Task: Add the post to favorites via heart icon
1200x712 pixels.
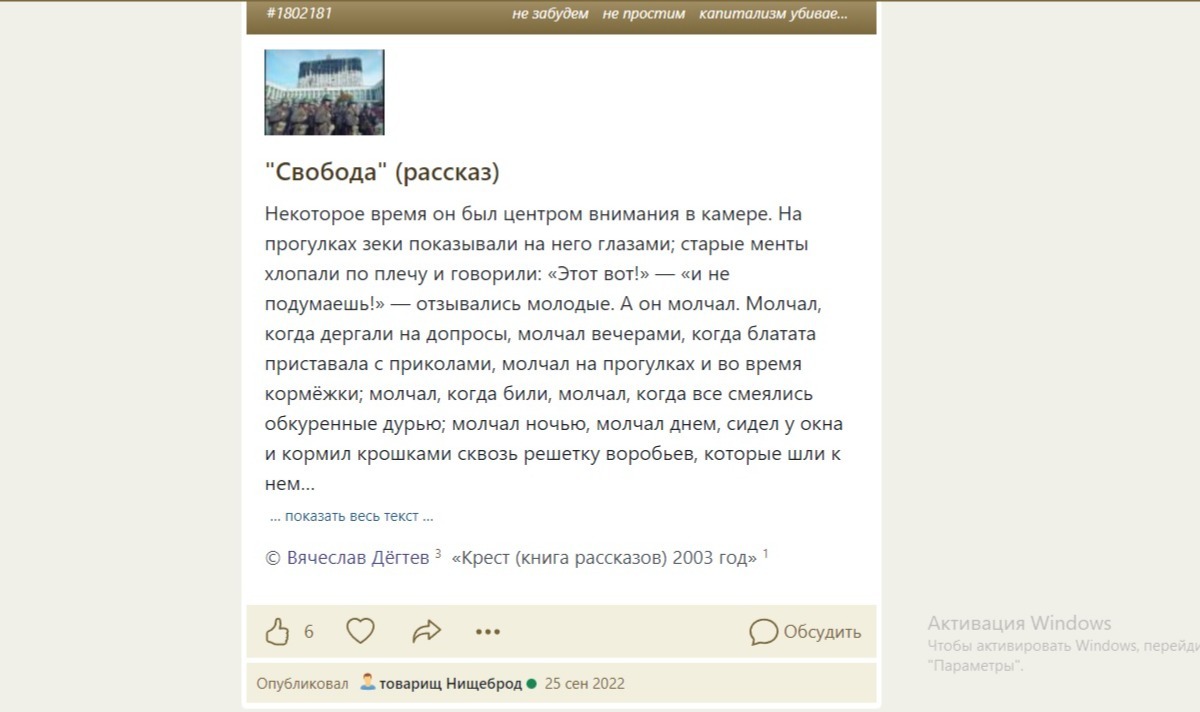Action: (360, 631)
